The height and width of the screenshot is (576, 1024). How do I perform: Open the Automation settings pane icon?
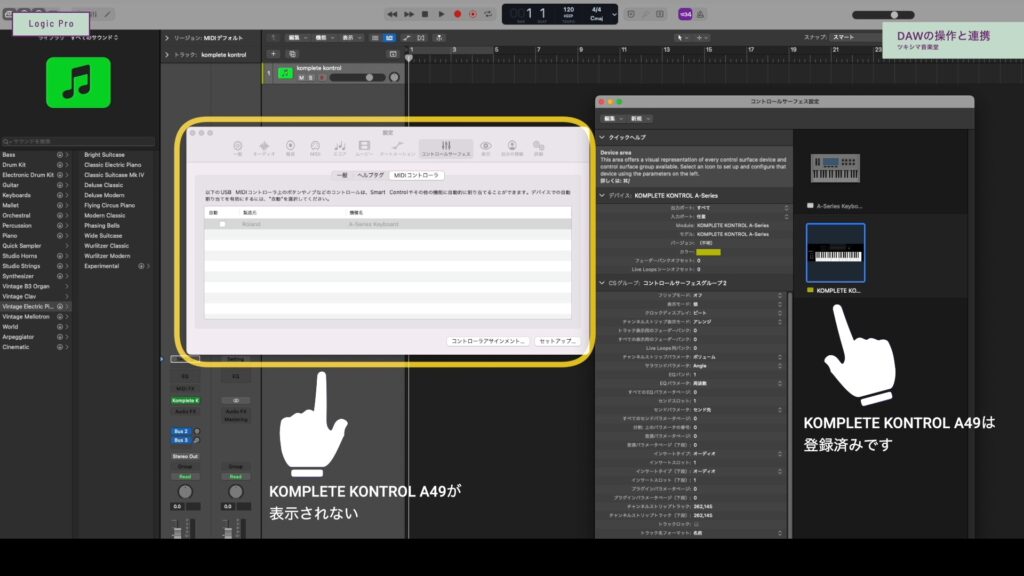[x=397, y=148]
